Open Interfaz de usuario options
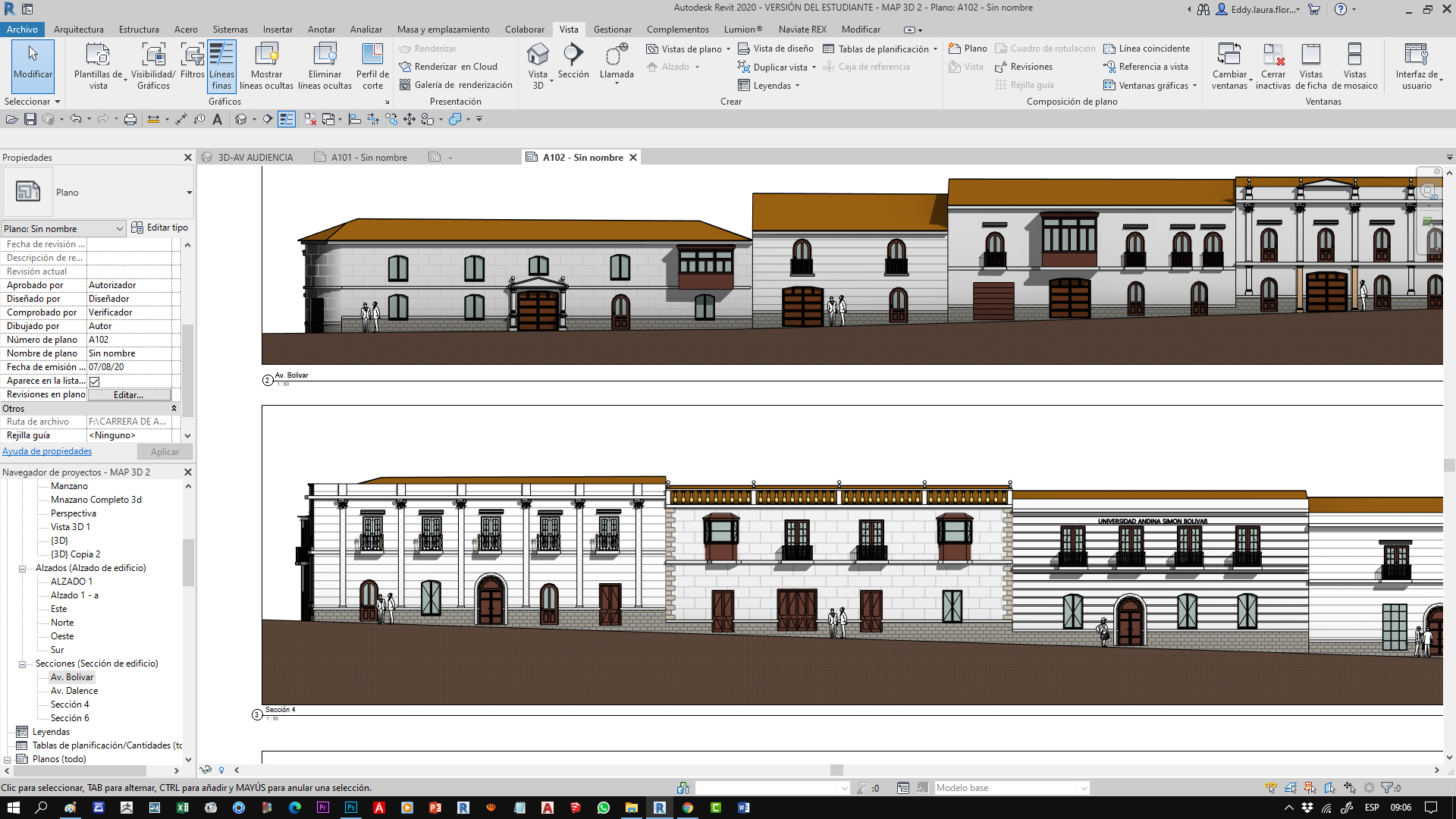 (x=1417, y=66)
